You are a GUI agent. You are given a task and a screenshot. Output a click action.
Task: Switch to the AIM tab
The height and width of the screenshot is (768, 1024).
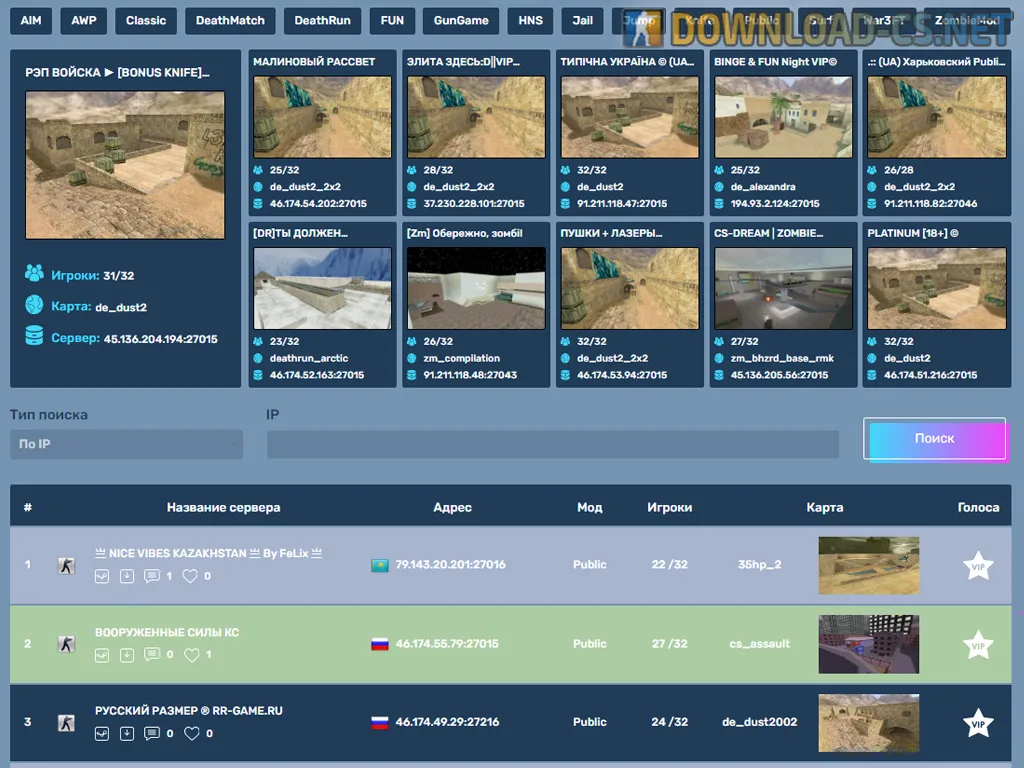pos(31,21)
